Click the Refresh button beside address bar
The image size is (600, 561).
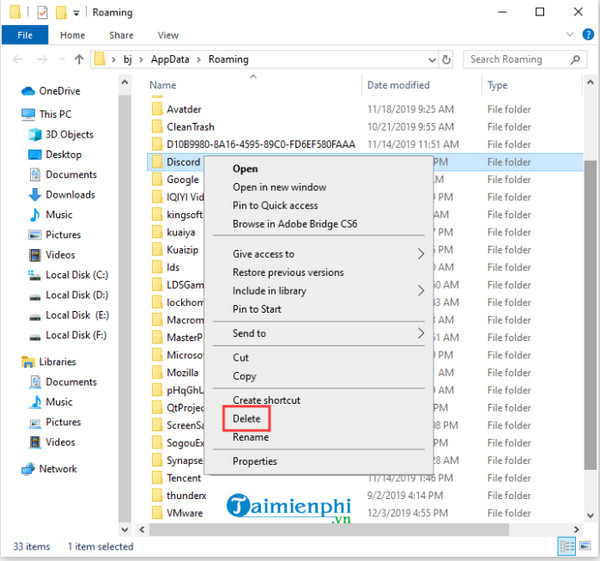pos(446,60)
